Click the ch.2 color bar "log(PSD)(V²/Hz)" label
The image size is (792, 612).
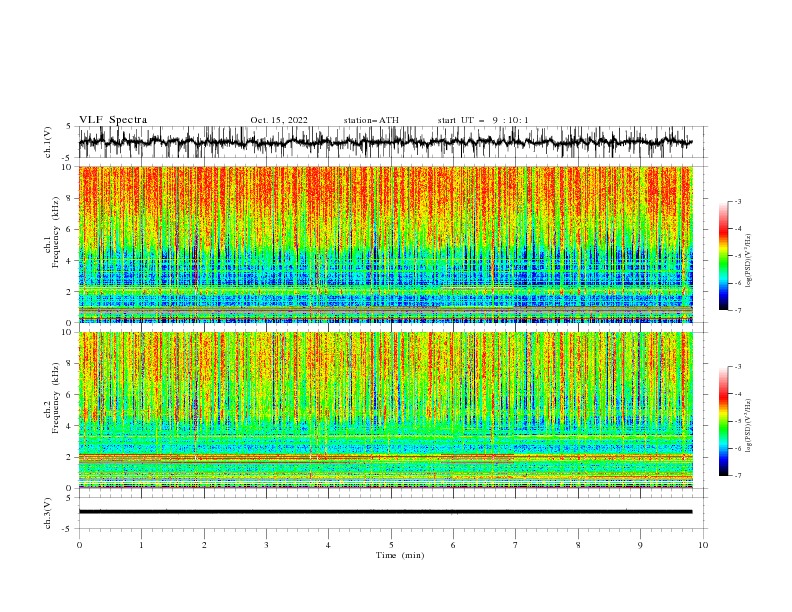(x=749, y=426)
